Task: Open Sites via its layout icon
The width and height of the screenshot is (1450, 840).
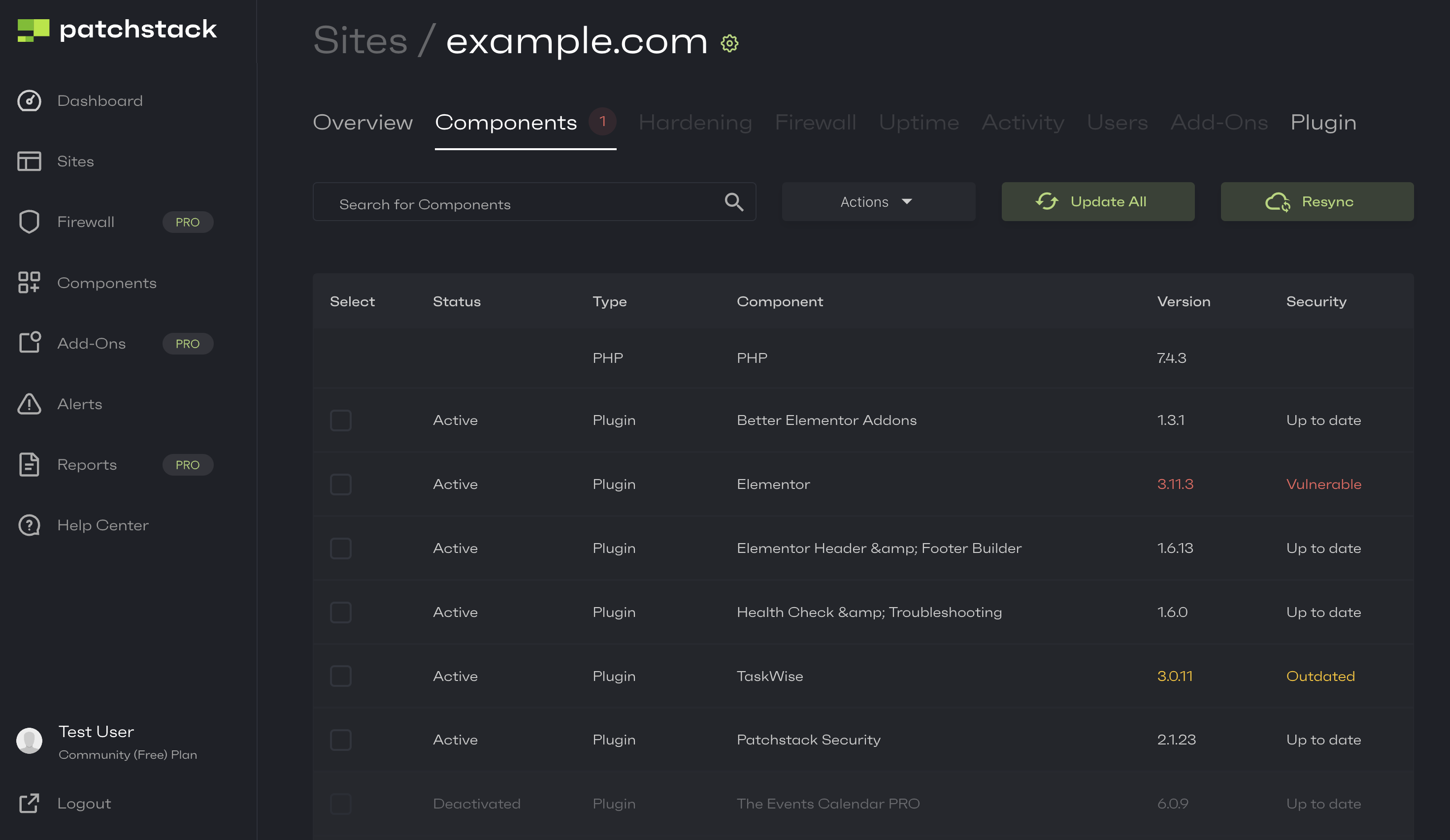Action: pos(29,161)
